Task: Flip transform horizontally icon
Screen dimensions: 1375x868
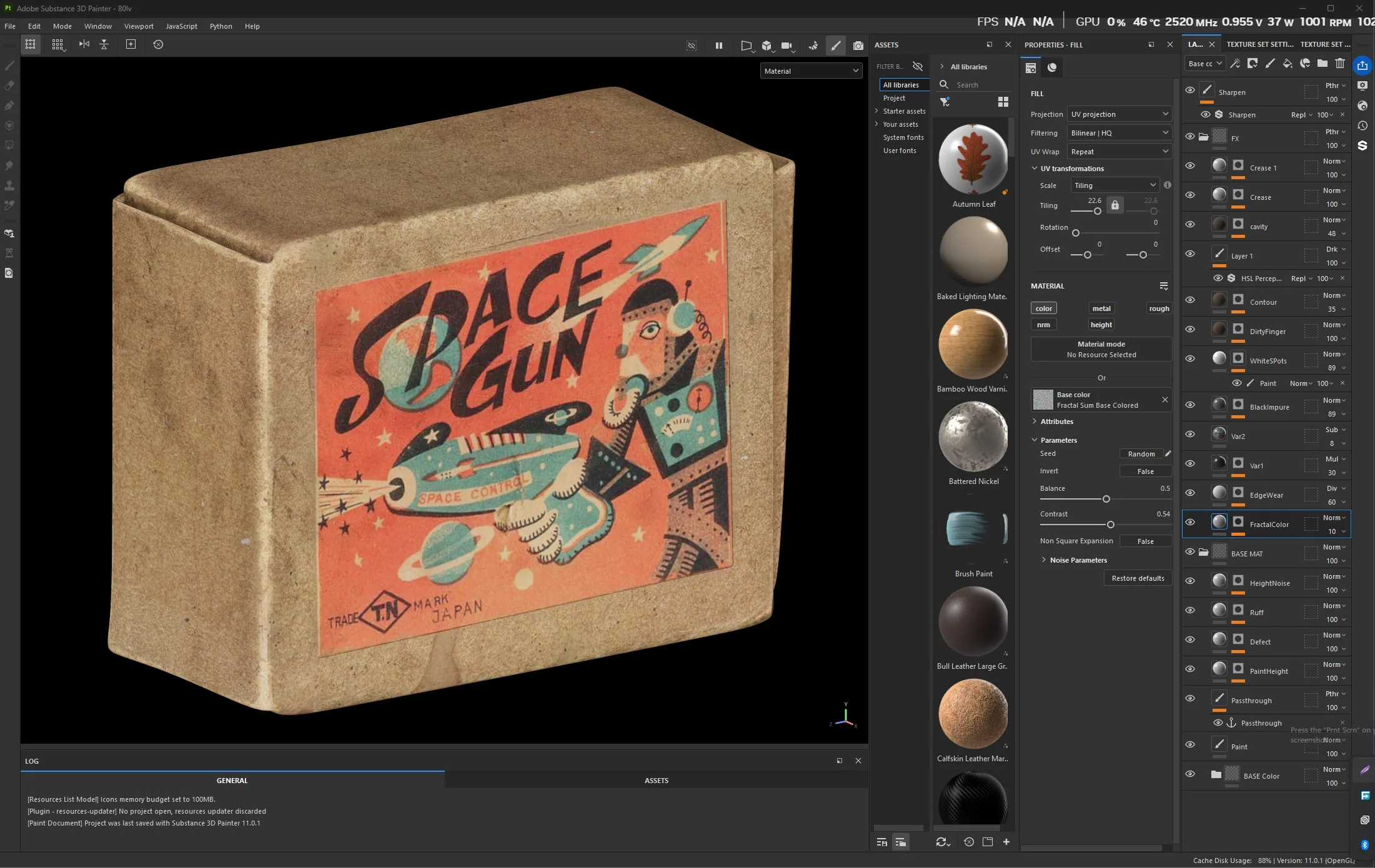Action: [84, 44]
